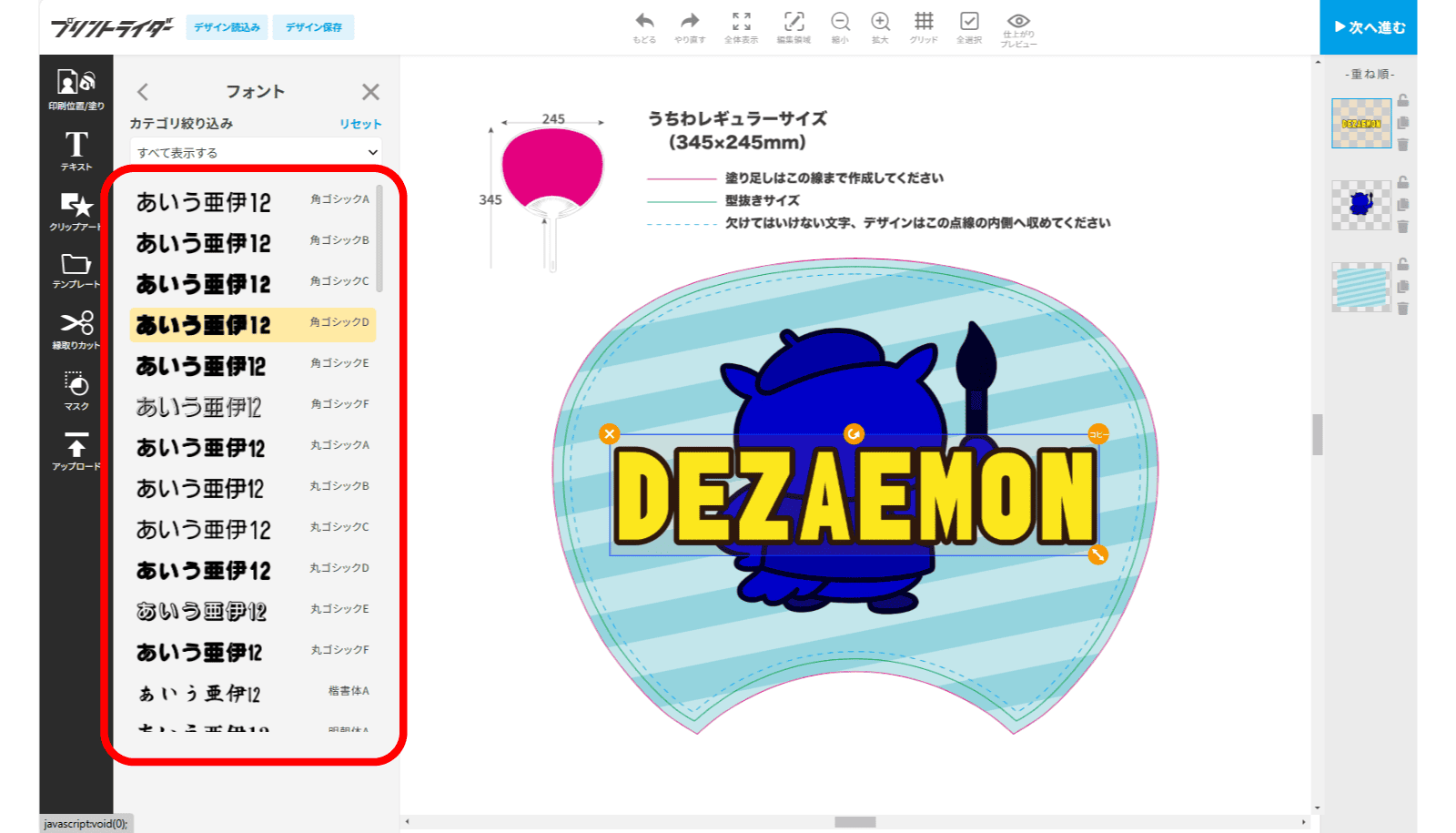The image size is (1456, 833).
Task: Select the 角ゴシックF font
Action: coord(253,406)
